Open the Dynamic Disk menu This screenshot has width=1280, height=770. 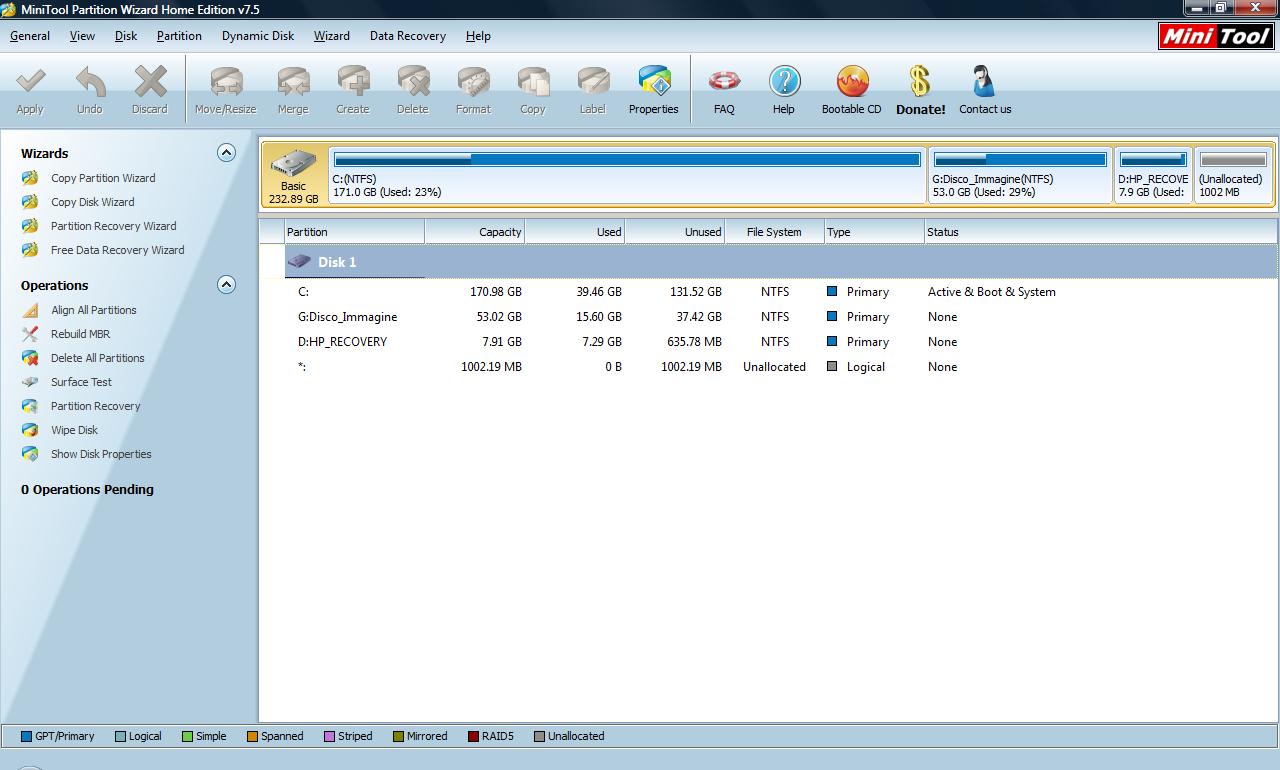tap(258, 36)
